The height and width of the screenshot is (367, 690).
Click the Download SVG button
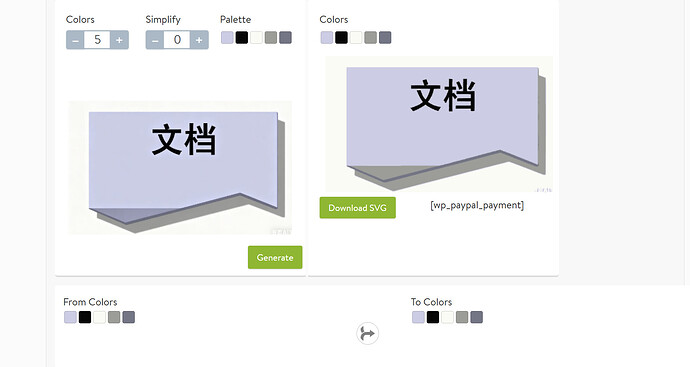pos(357,208)
